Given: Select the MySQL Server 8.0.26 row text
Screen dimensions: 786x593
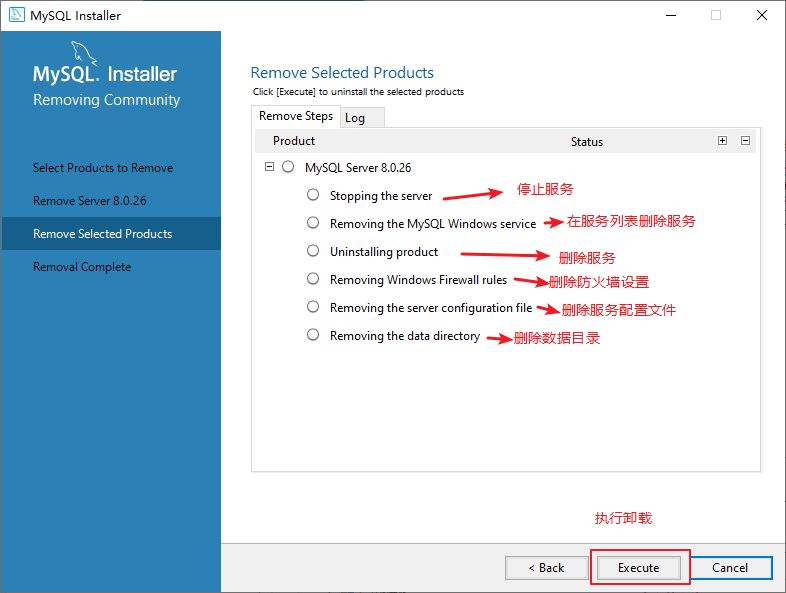Looking at the screenshot, I should point(358,168).
